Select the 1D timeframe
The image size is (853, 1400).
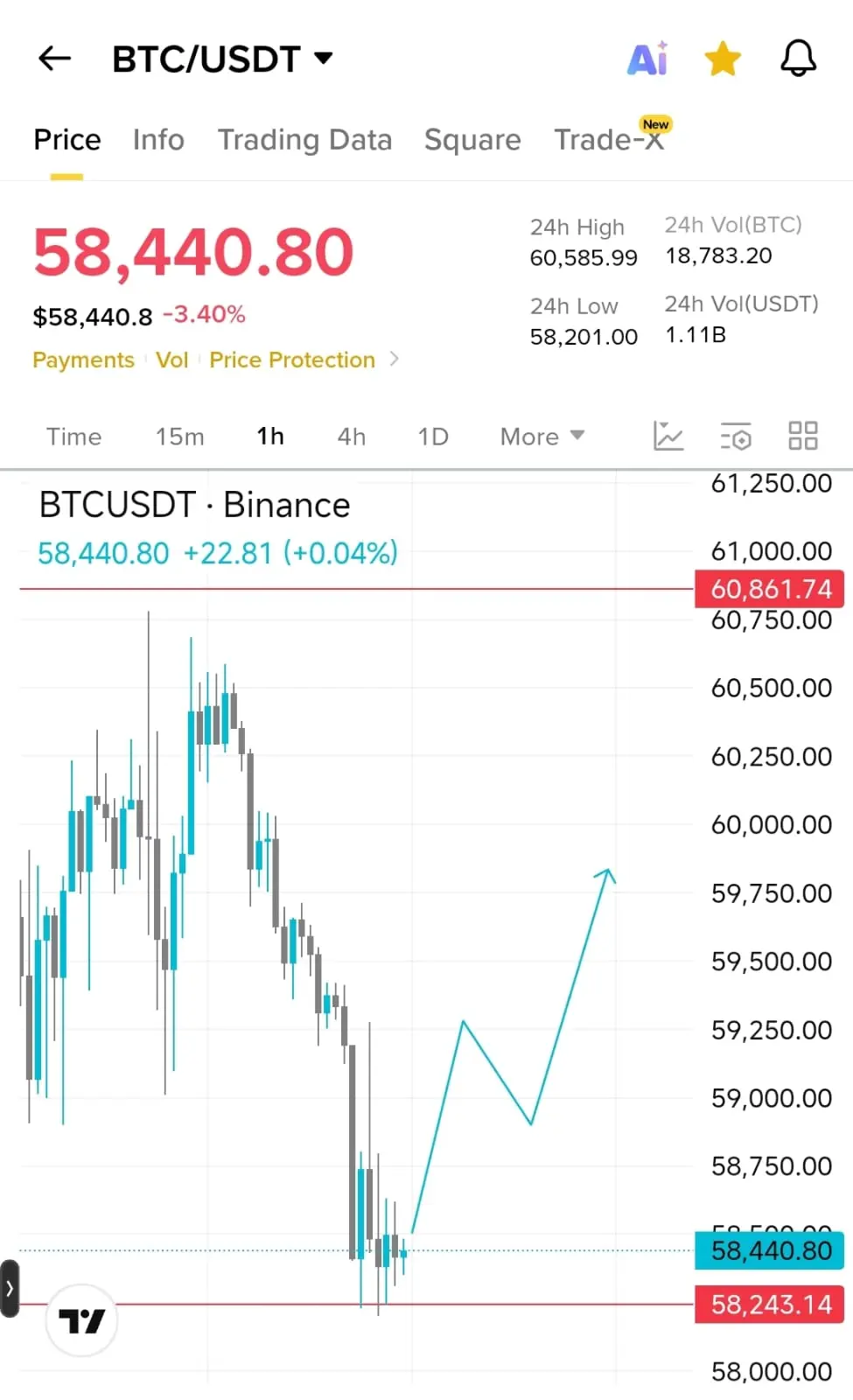[433, 436]
